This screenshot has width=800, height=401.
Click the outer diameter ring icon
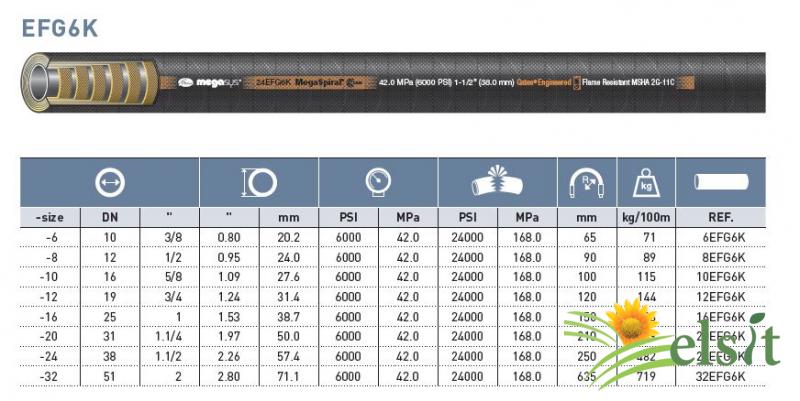click(259, 183)
